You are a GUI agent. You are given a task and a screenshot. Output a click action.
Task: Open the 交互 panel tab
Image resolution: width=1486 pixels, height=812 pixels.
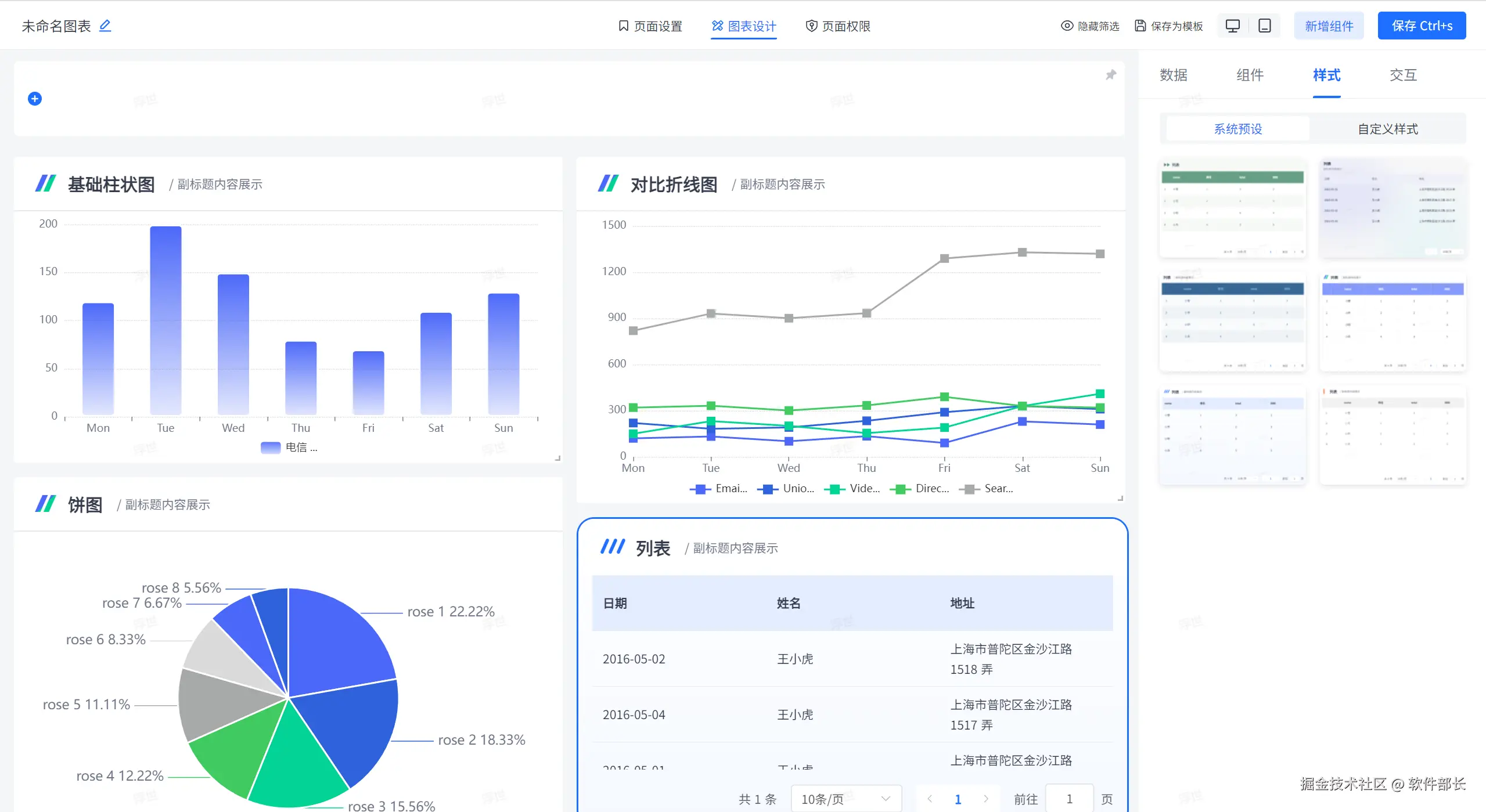coord(1403,75)
